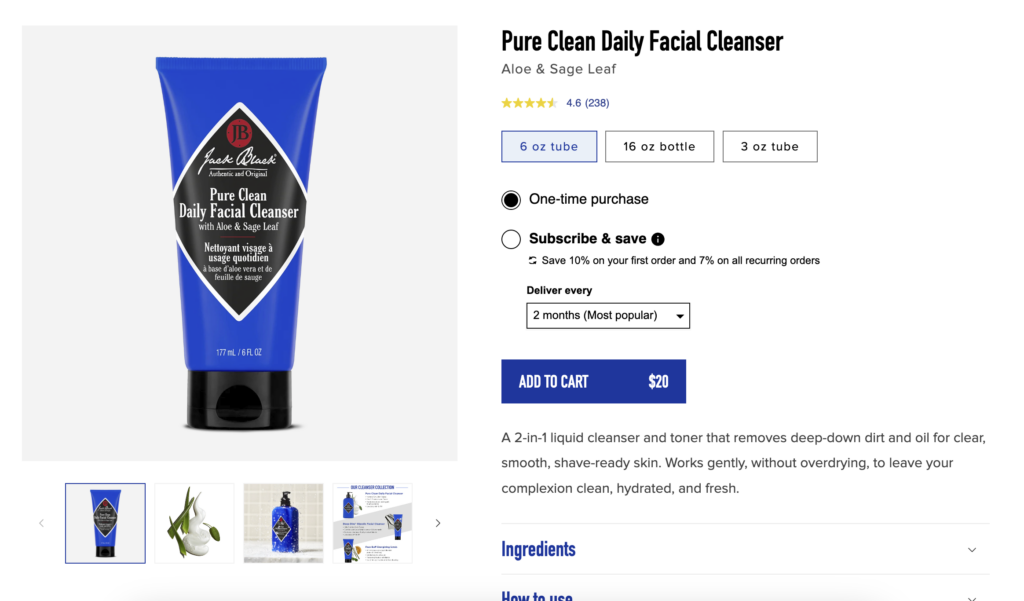Viewport: 1024px width, 601px height.
Task: Click the main product tube image
Action: 240,244
